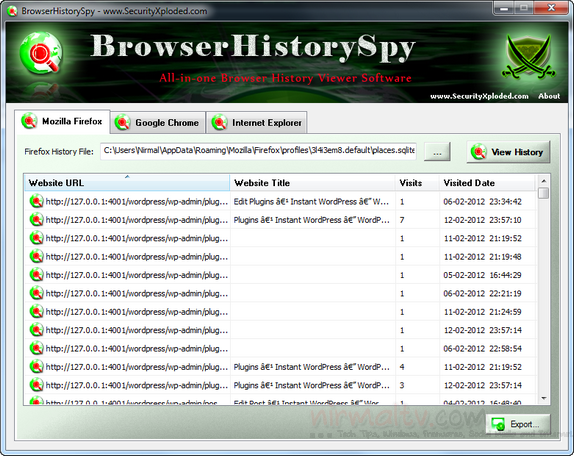This screenshot has height=456, width=574.
Task: Click the View History button
Action: [508, 152]
